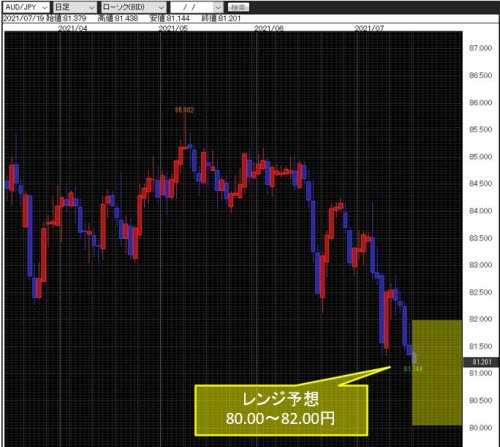Open the ローソク(BID) chart type dropdown

133,7
